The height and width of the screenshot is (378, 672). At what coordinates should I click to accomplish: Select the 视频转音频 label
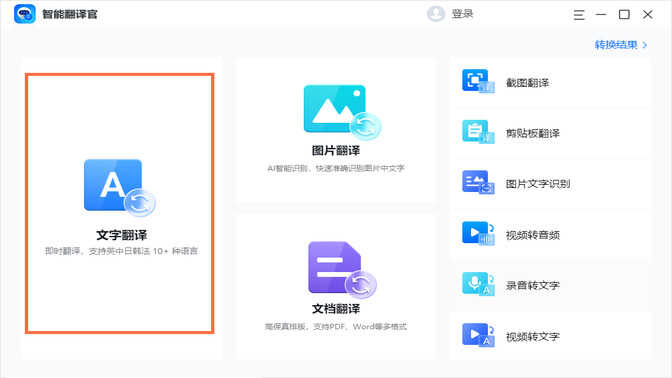(533, 235)
